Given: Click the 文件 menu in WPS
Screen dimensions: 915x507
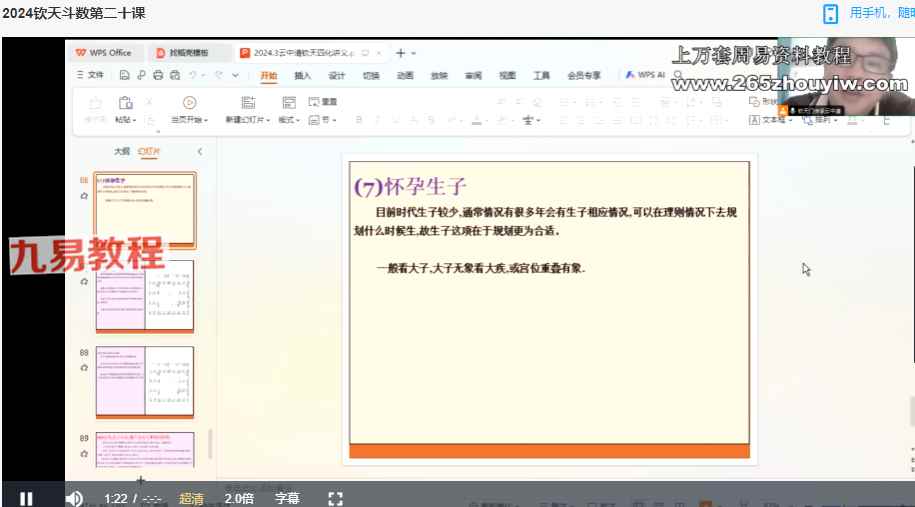Looking at the screenshot, I should 91,75.
